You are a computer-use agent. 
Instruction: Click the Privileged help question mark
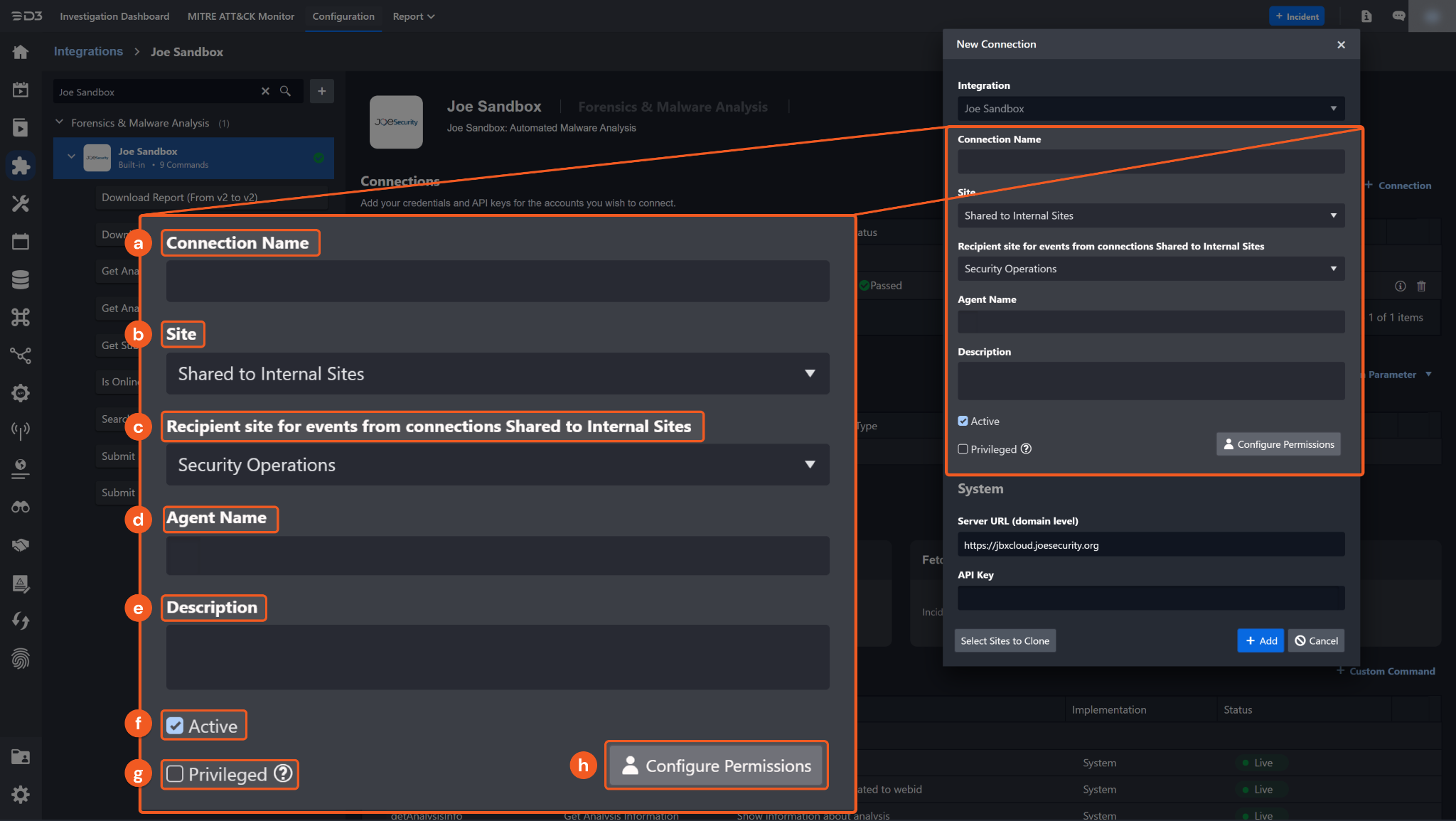tap(1026, 449)
